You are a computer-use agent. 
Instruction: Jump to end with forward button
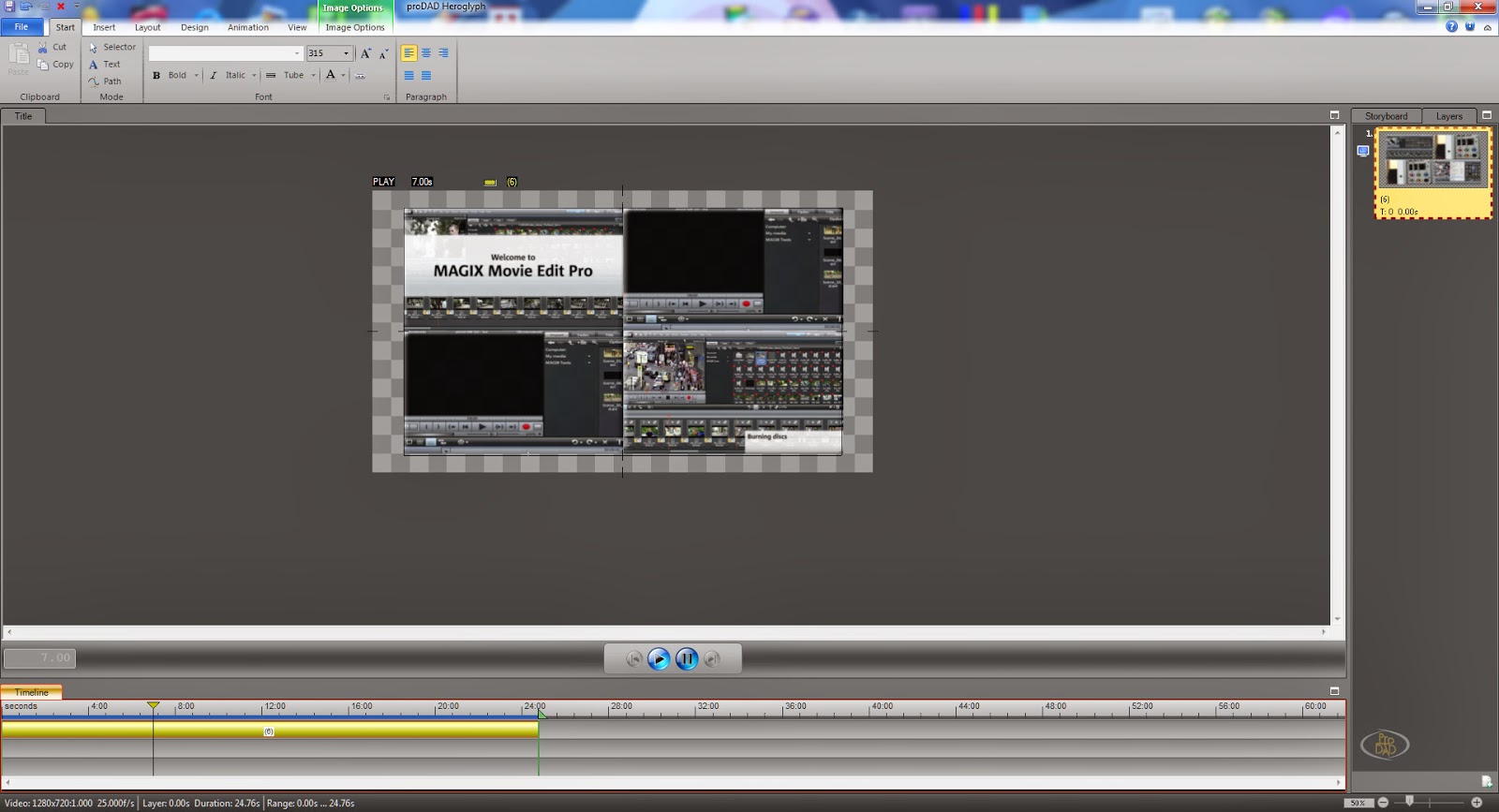[712, 659]
